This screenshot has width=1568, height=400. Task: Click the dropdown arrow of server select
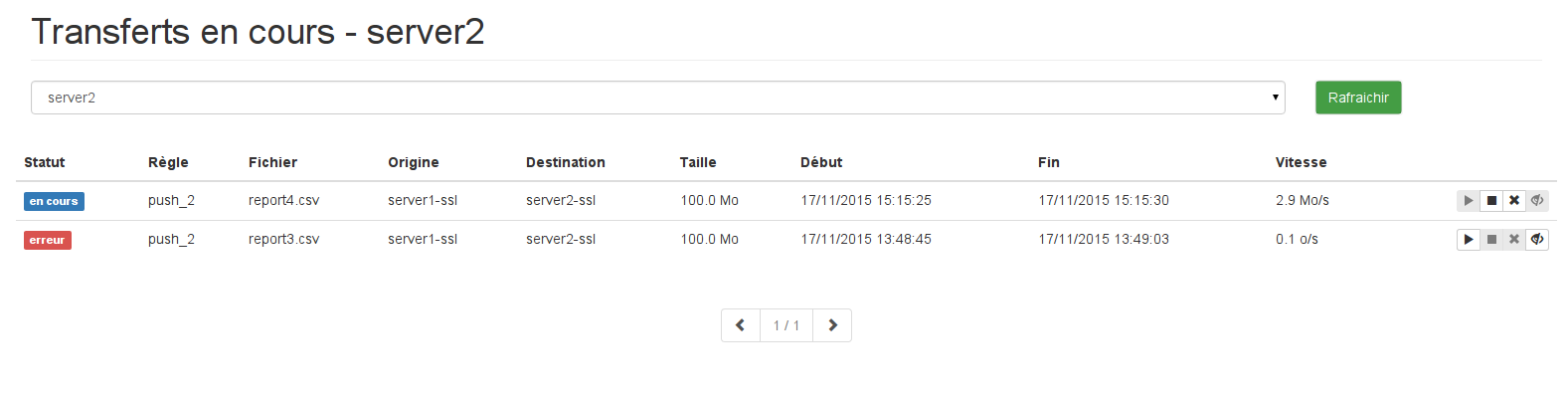point(1275,98)
